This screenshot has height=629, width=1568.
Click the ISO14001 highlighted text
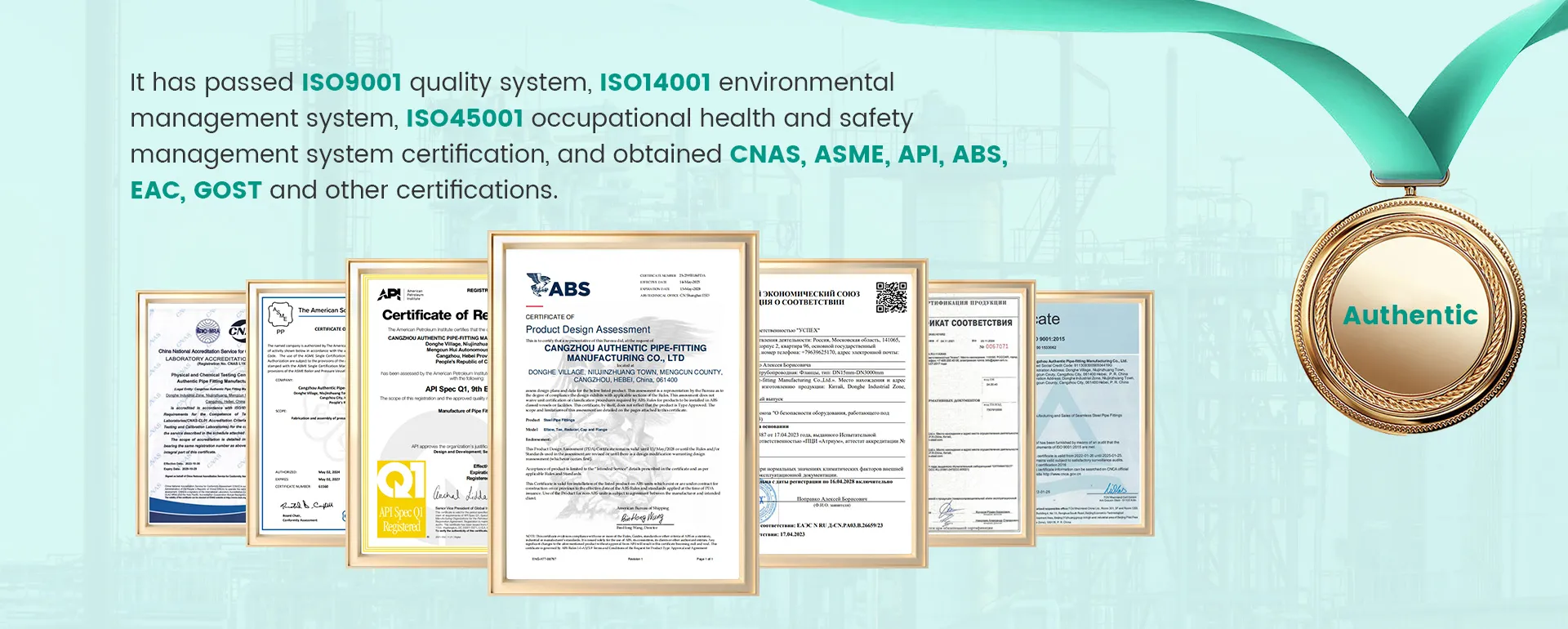pyautogui.click(x=655, y=83)
